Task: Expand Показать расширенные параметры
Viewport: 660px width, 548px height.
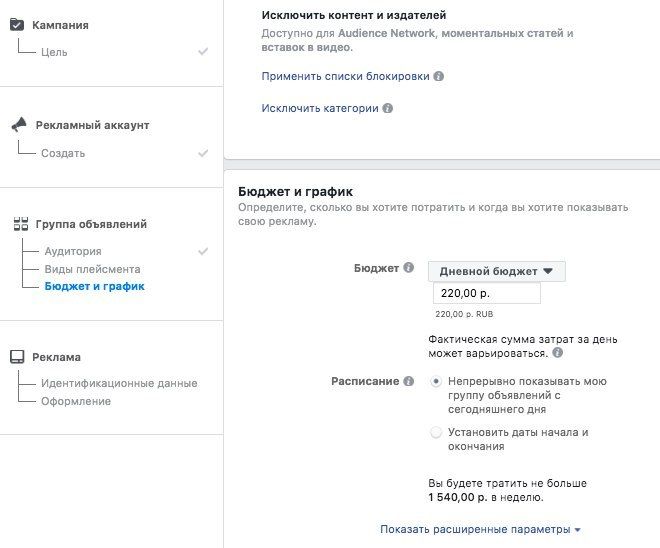Action: (480, 529)
